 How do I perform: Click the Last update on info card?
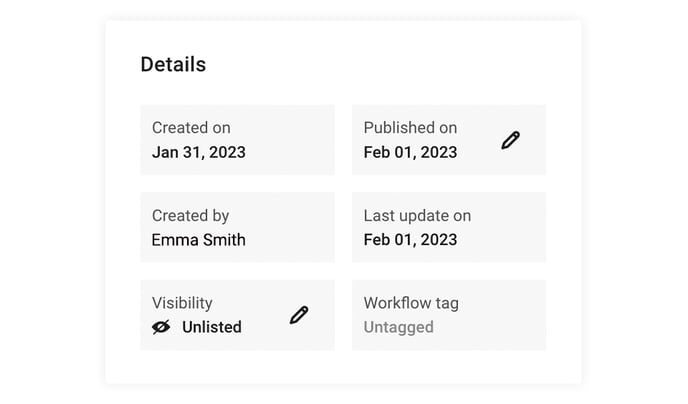point(449,227)
